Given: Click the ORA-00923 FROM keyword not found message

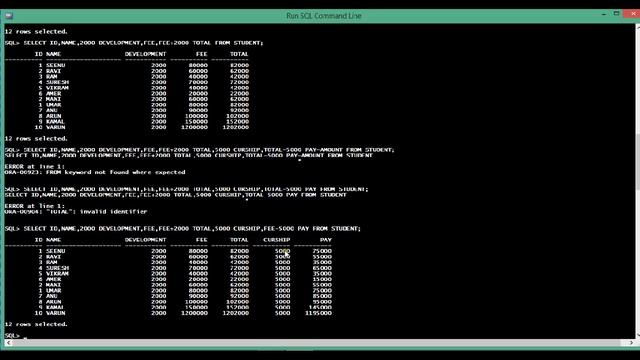Looking at the screenshot, I should click(95, 172).
